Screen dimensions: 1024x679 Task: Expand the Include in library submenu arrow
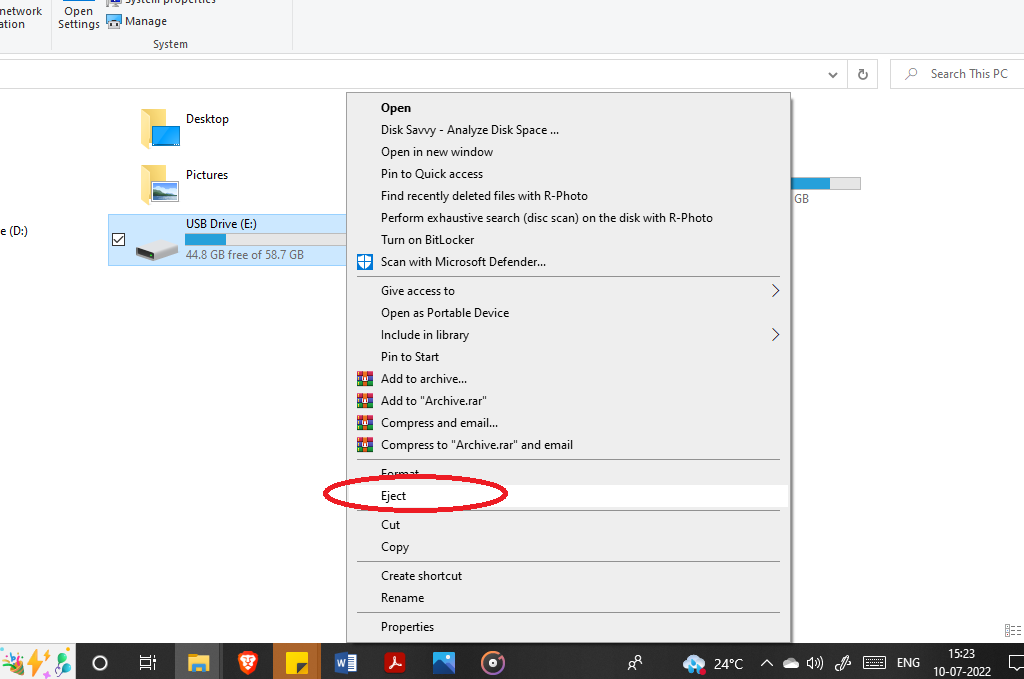point(775,335)
